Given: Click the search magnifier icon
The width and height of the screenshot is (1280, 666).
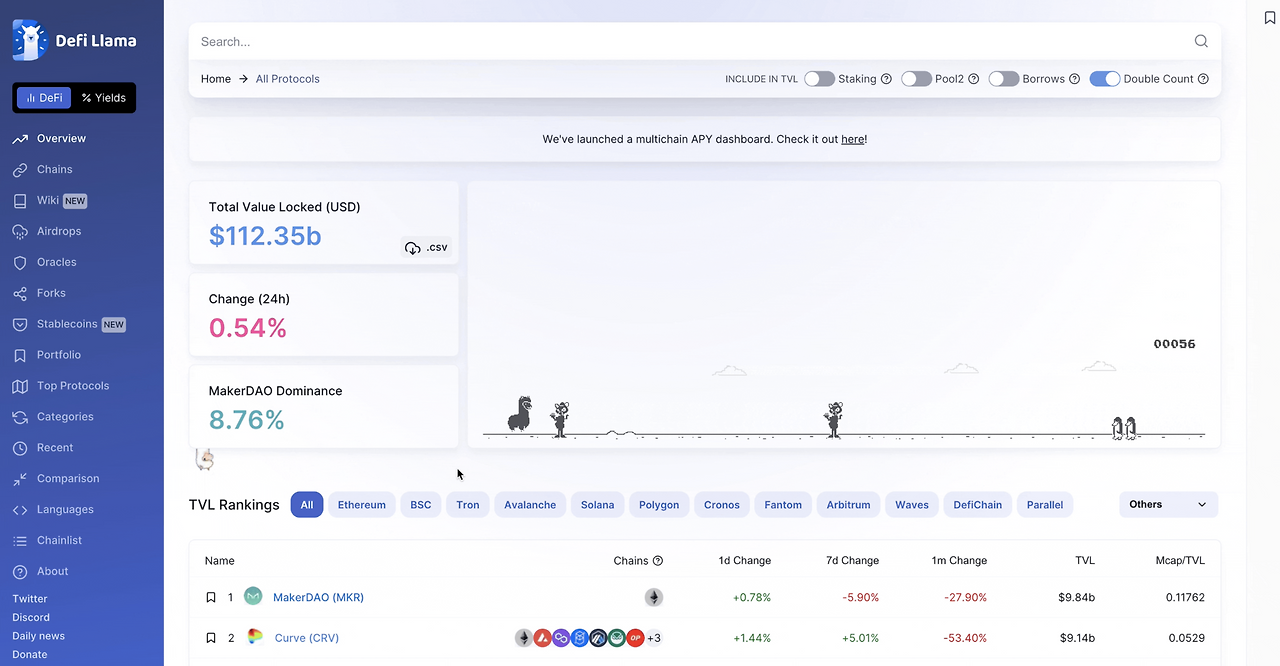Looking at the screenshot, I should [x=1201, y=41].
